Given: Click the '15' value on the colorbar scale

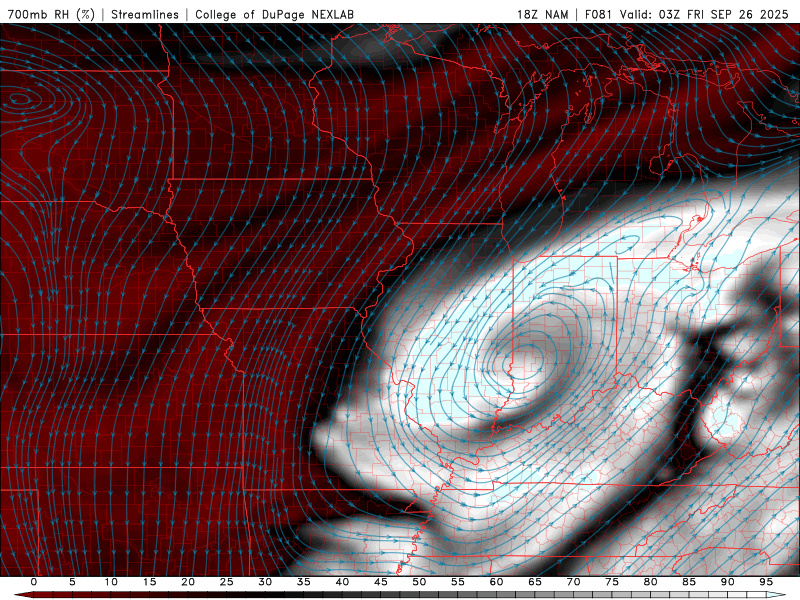Looking at the screenshot, I should 149,582.
